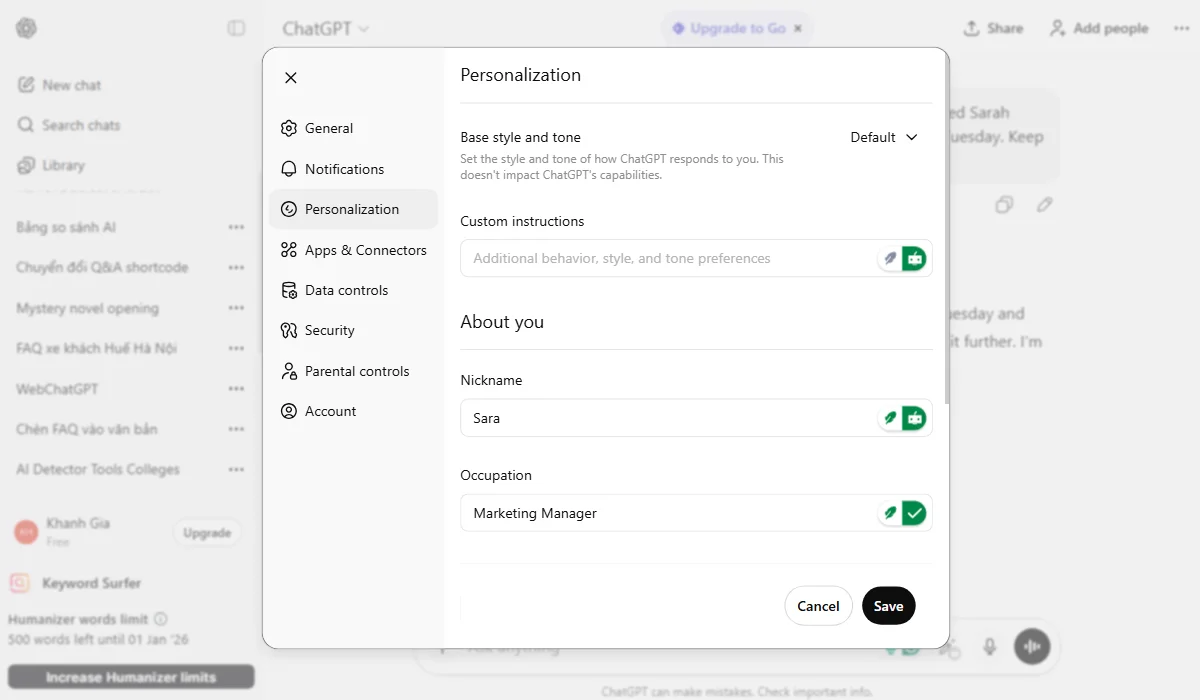Click the green checkmark on the Occupation field
Viewport: 1200px width, 700px height.
point(914,512)
